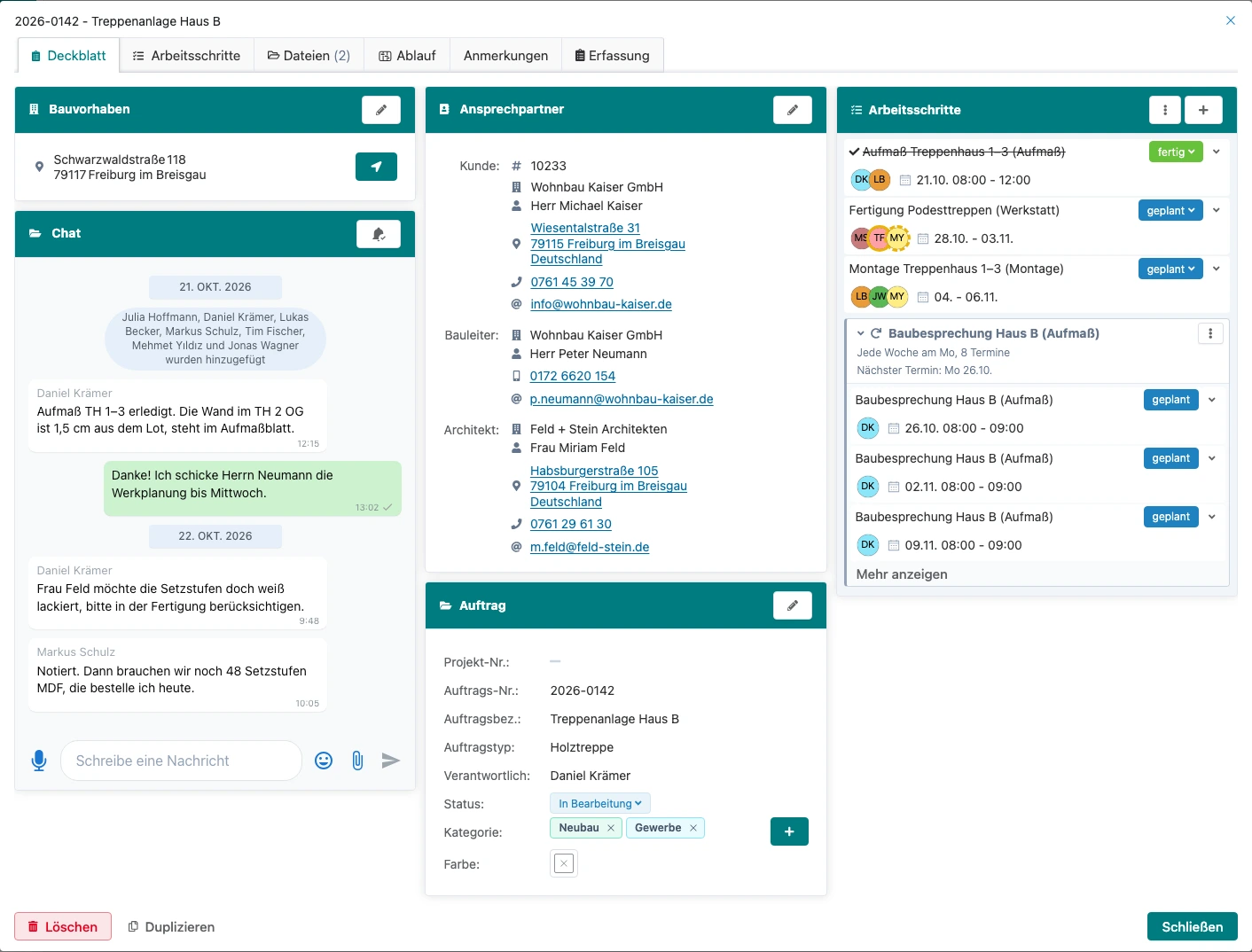Click MY avatar on Fertigung Podesttreppen step
The width and height of the screenshot is (1252, 952).
point(897,238)
